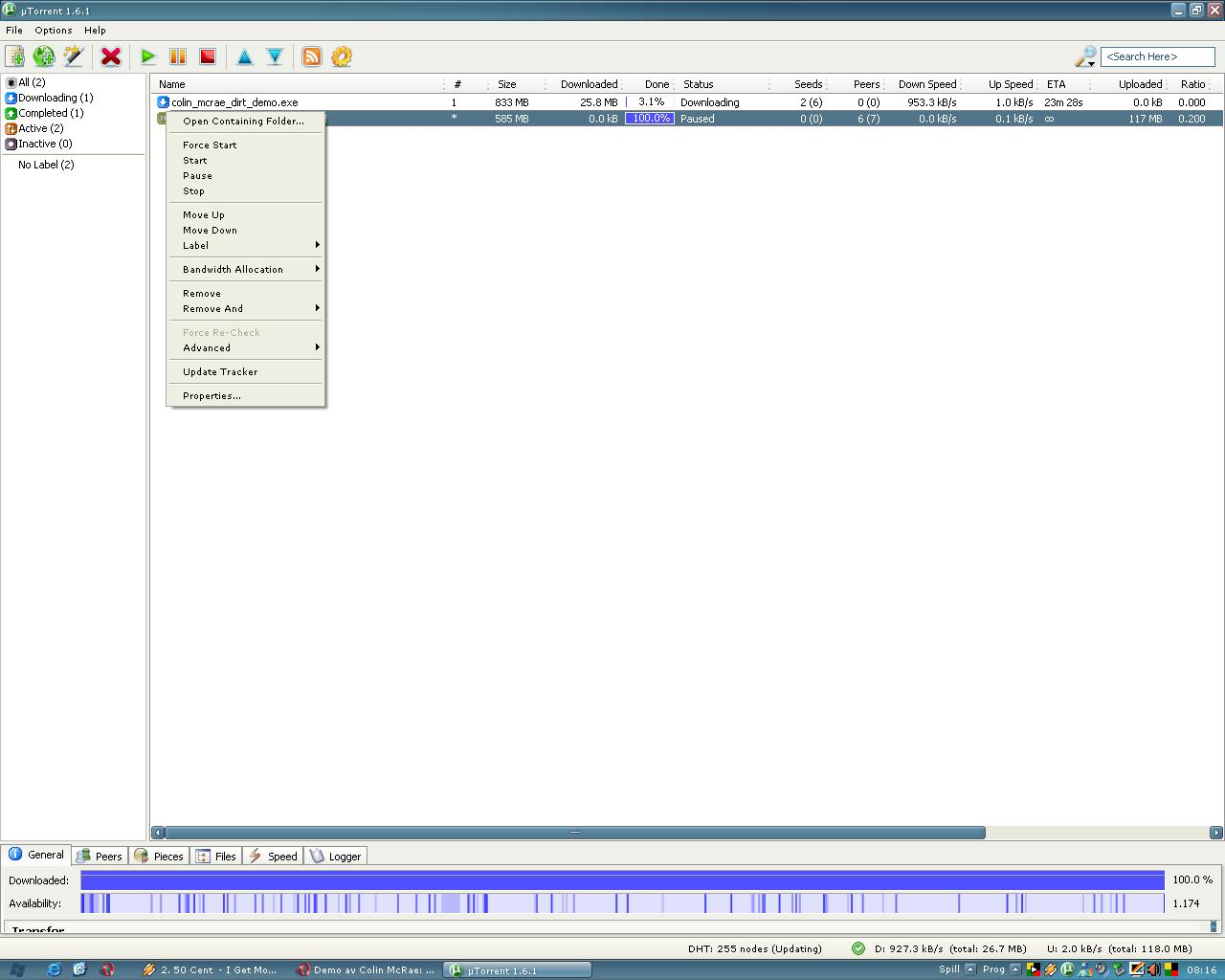Select the Completed (1) category
1225x980 pixels.
point(44,113)
